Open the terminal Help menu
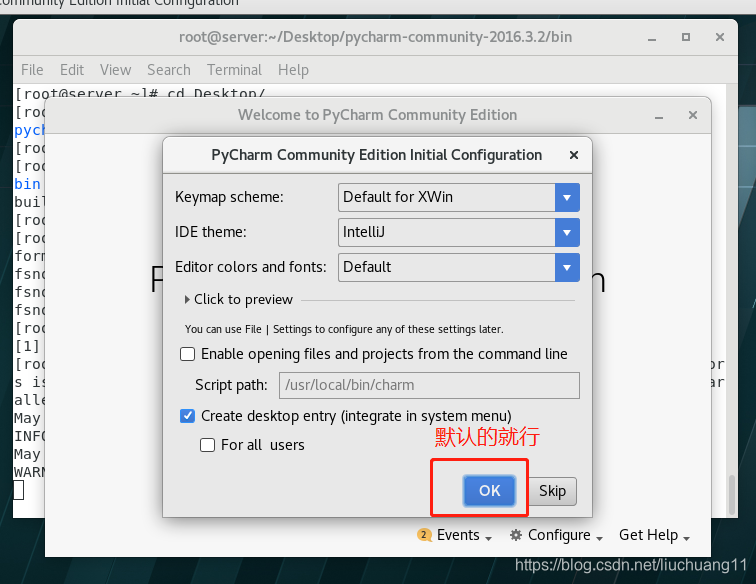756x584 pixels. point(293,70)
